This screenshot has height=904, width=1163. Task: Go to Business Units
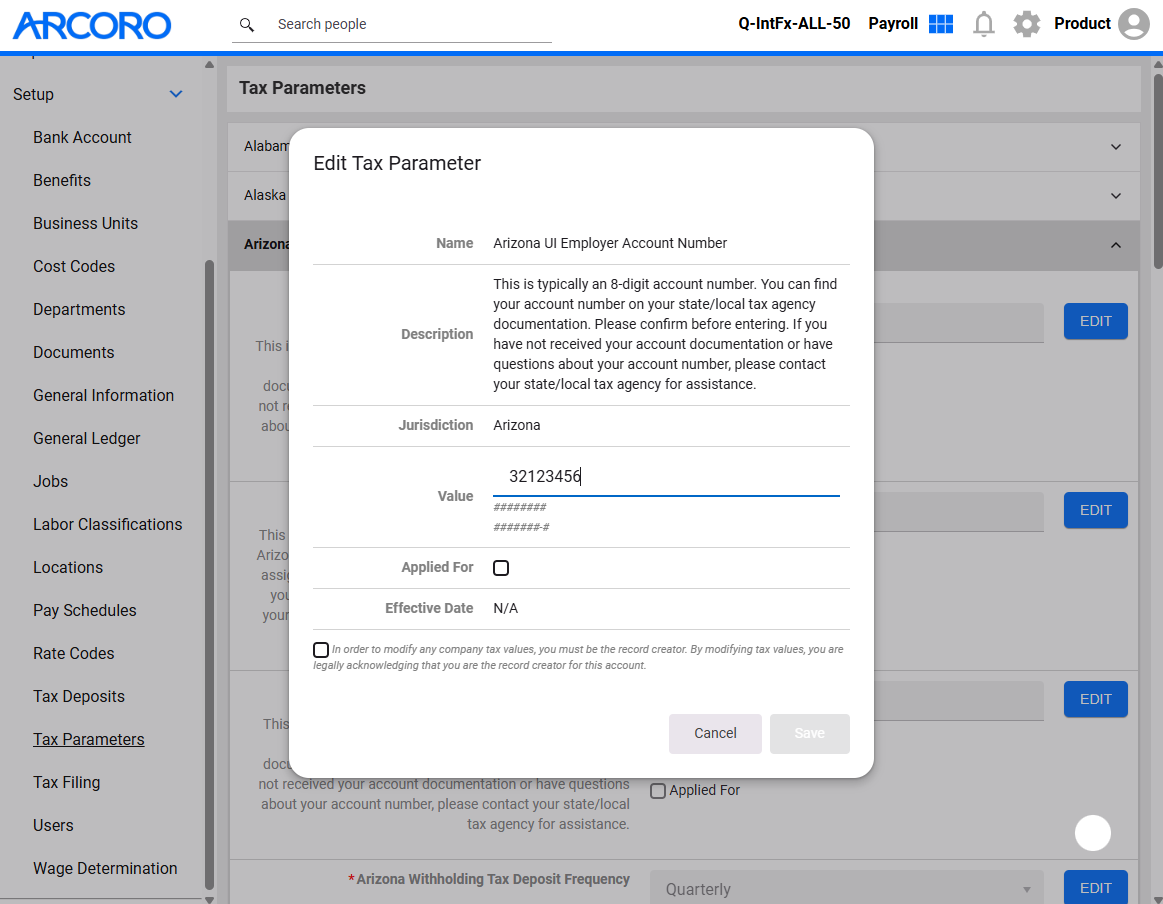point(85,223)
